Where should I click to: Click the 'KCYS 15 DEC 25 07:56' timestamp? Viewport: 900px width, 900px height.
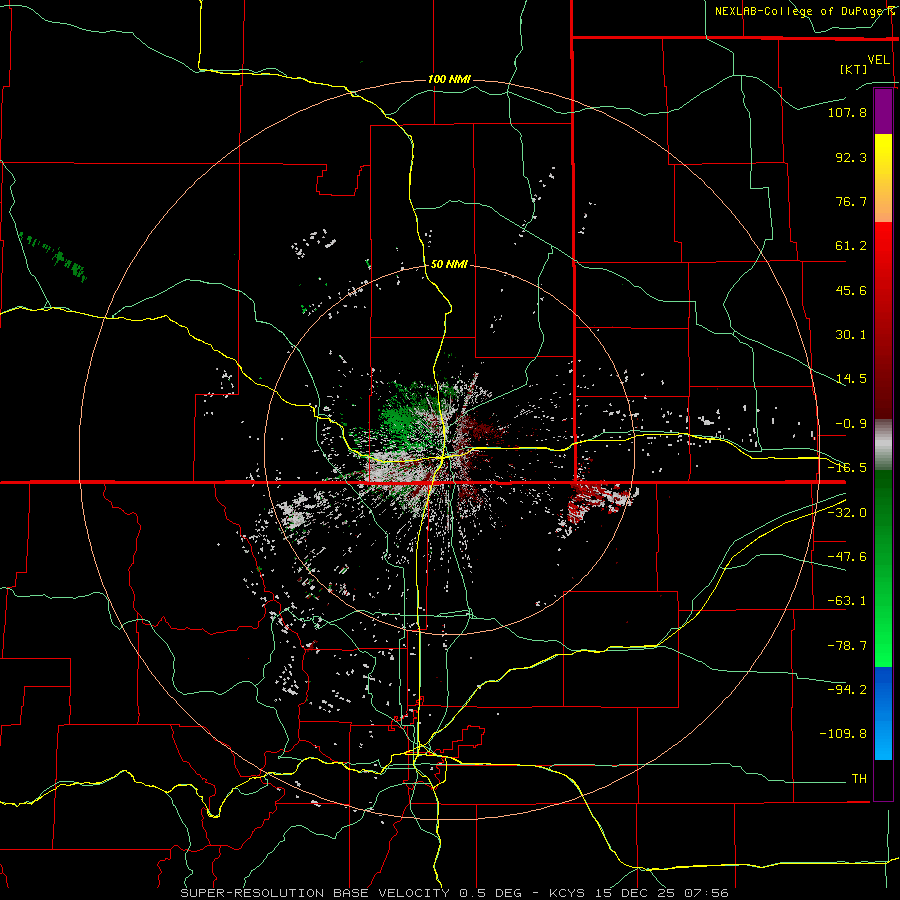(639, 893)
